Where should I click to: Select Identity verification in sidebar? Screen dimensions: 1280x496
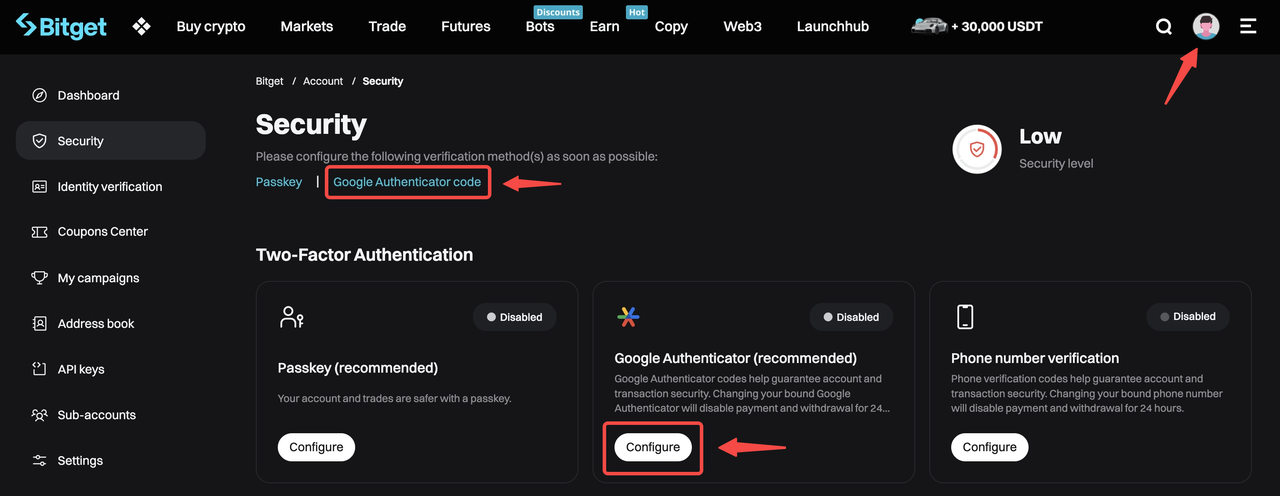(x=110, y=187)
